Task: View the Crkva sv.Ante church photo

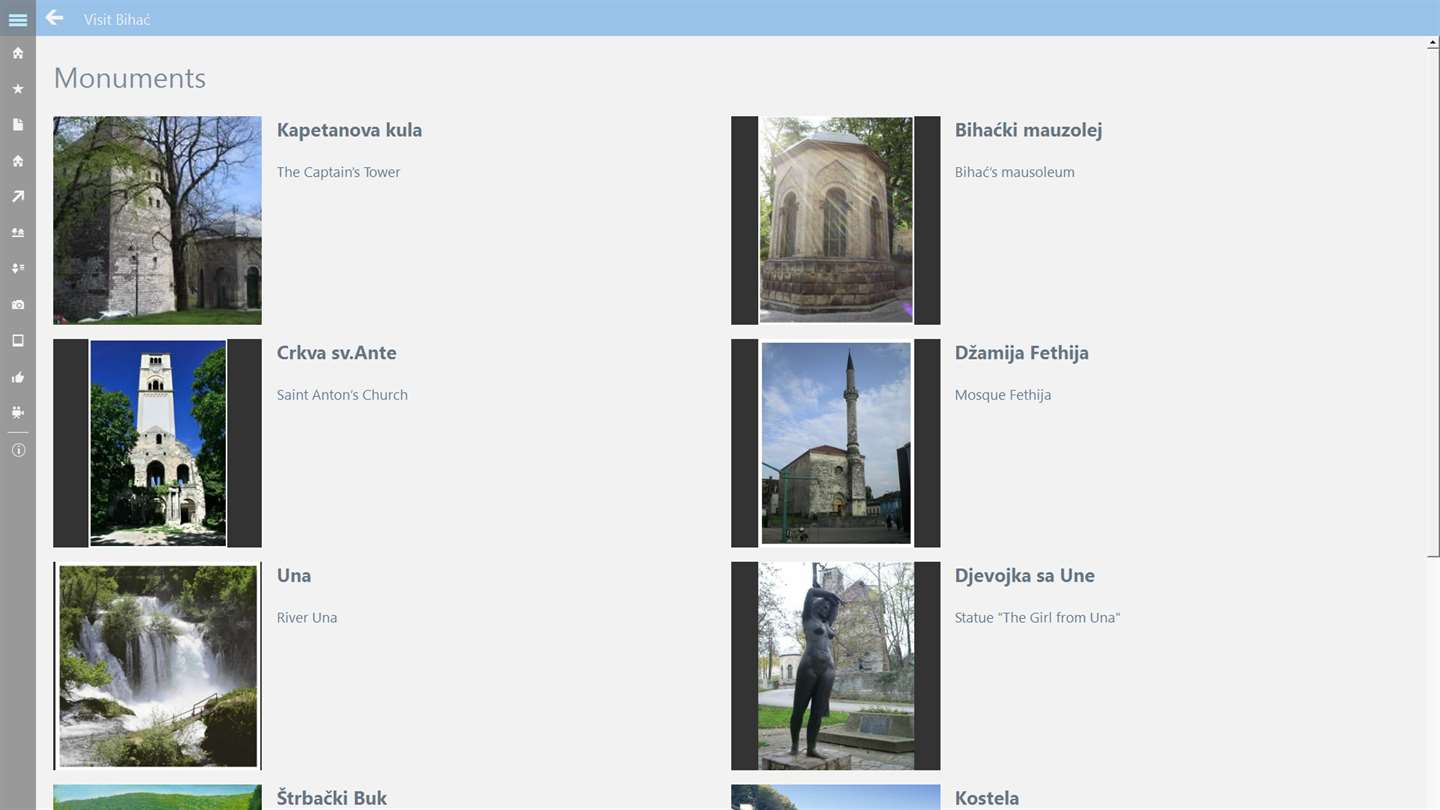Action: pyautogui.click(x=158, y=443)
